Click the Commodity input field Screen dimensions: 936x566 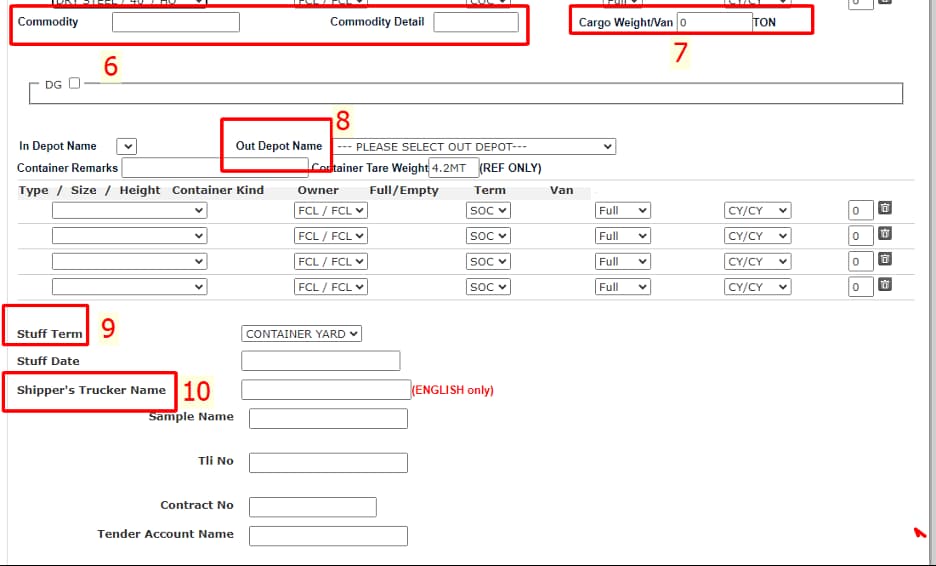pos(175,22)
